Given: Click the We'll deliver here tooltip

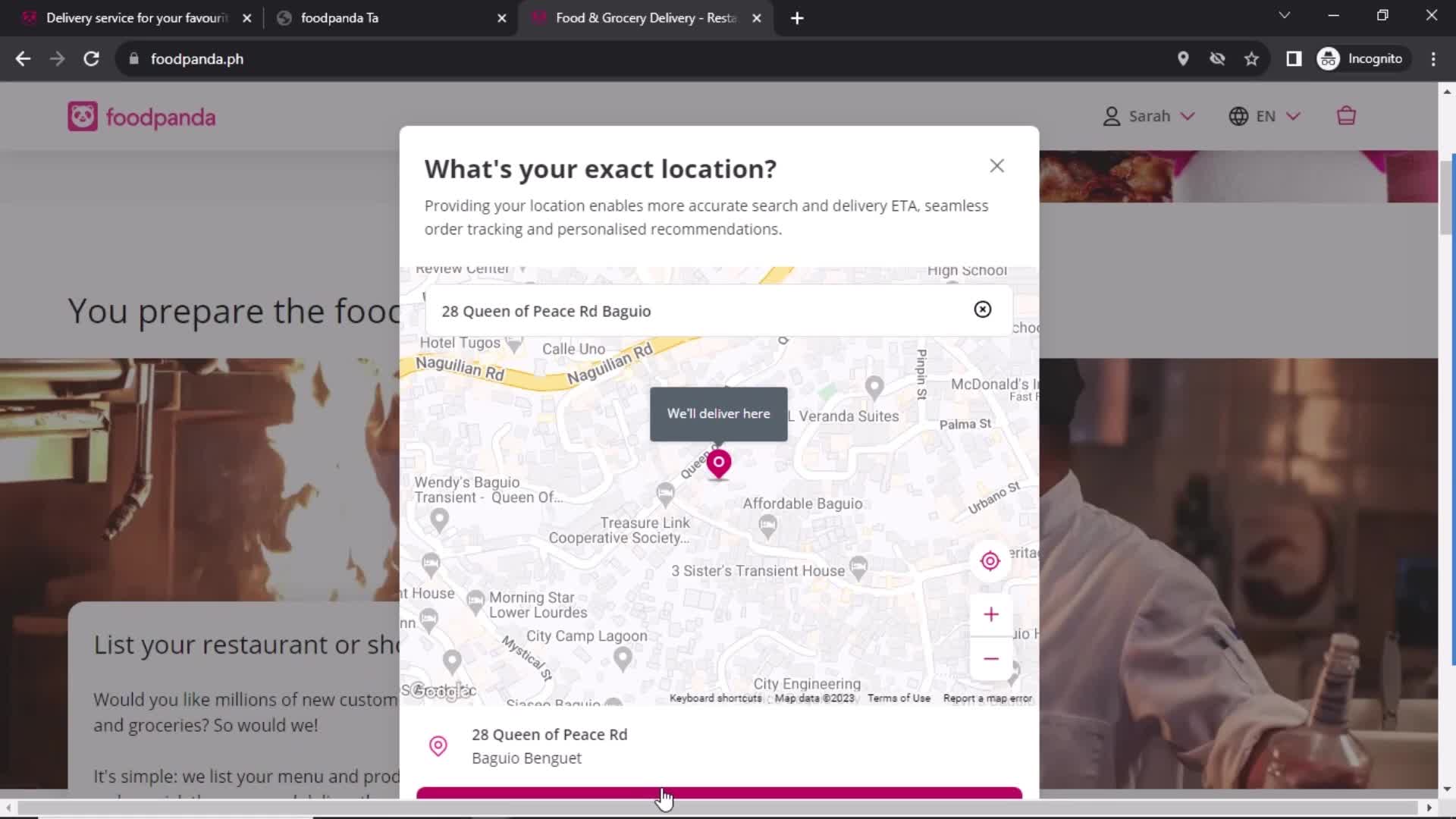Looking at the screenshot, I should [718, 414].
